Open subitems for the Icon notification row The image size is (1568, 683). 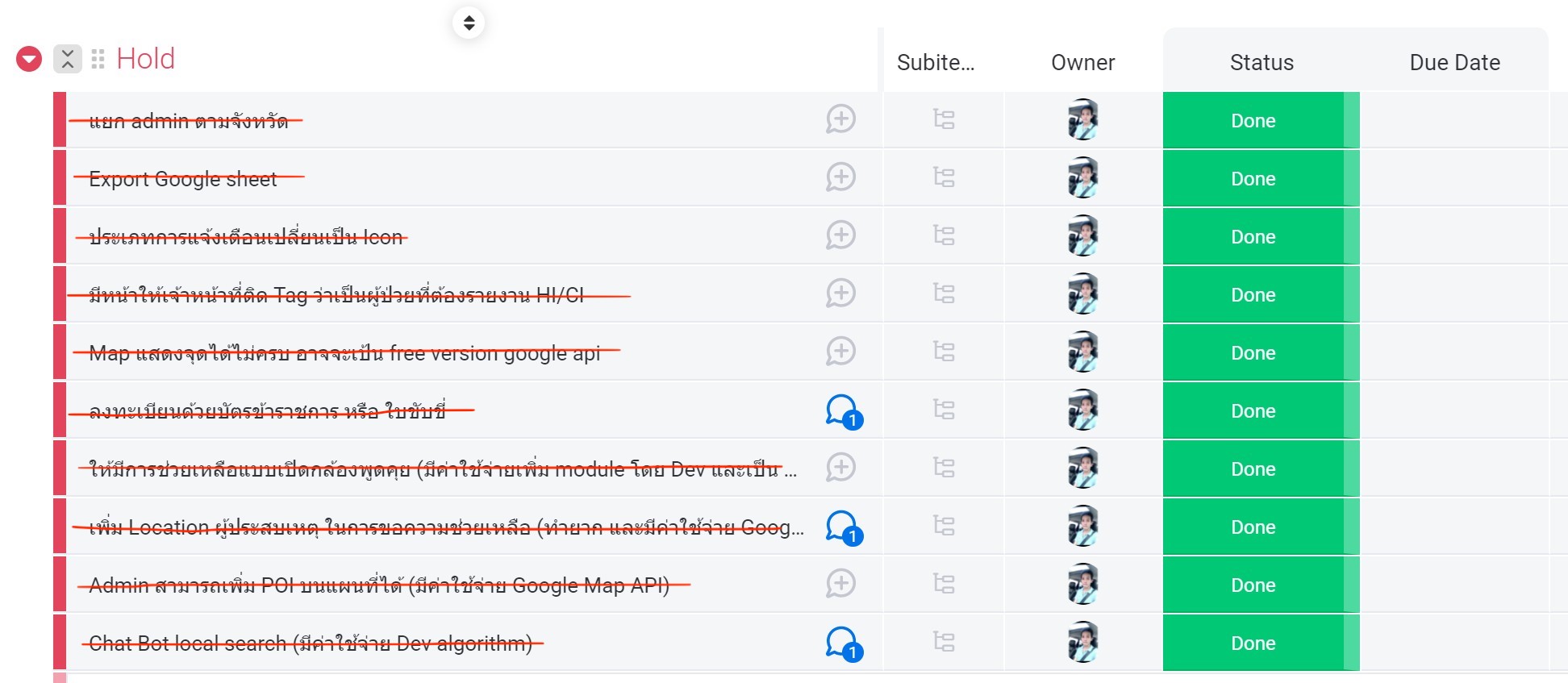pyautogui.click(x=944, y=235)
